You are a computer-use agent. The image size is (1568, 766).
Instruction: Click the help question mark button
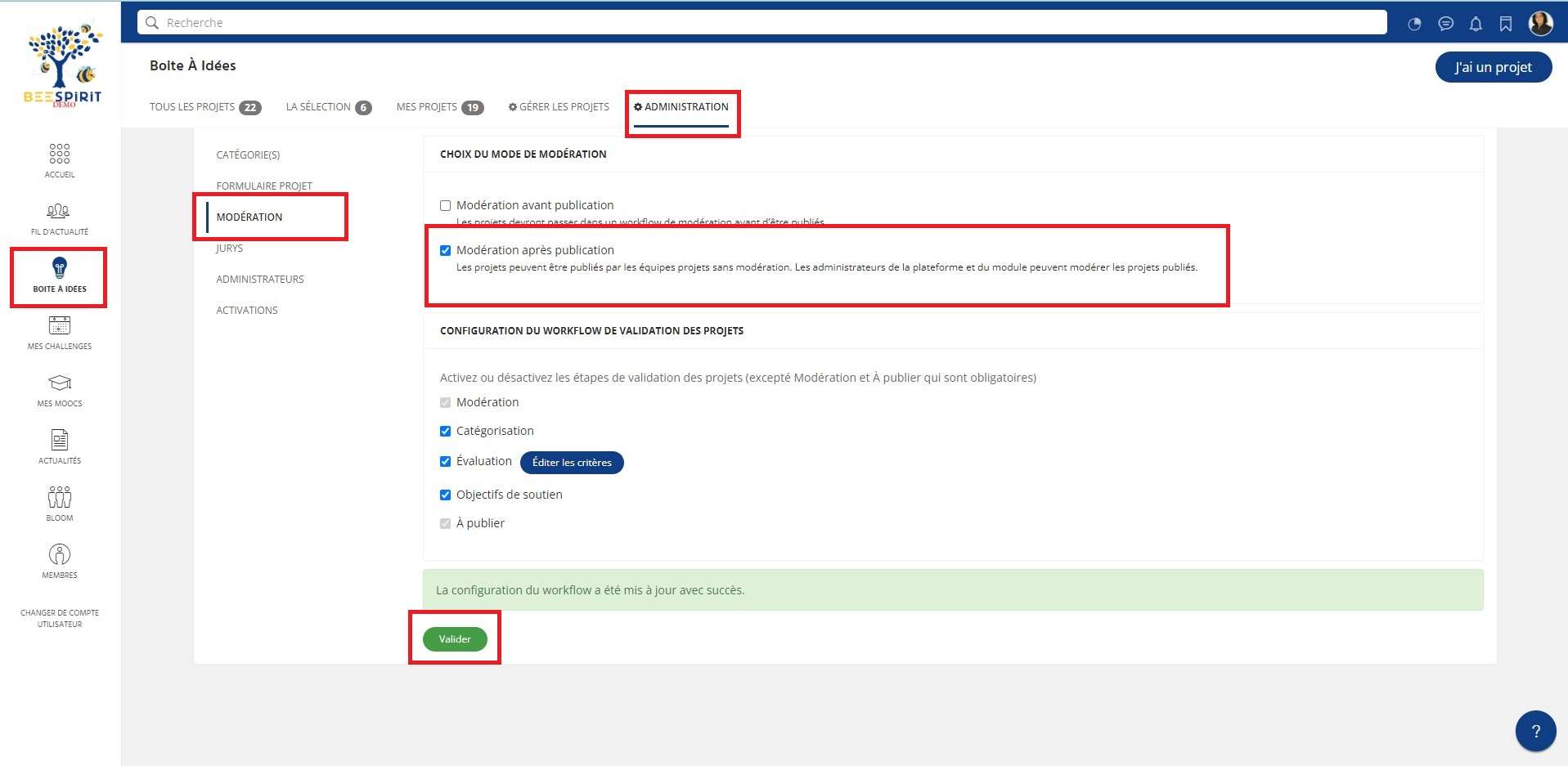[1535, 731]
